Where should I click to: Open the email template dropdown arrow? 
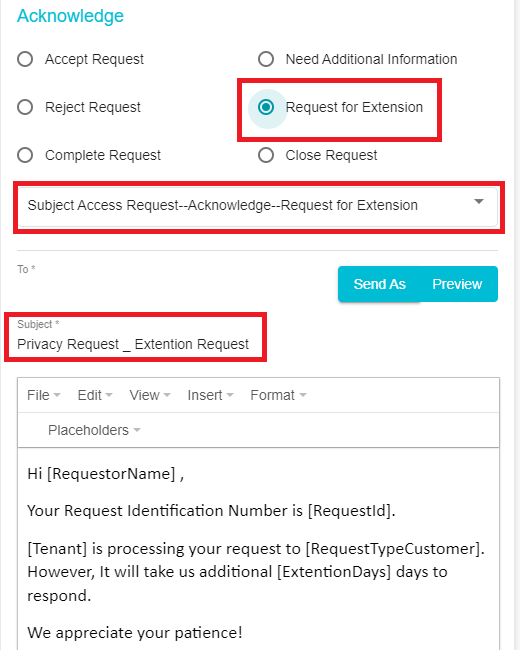(479, 202)
